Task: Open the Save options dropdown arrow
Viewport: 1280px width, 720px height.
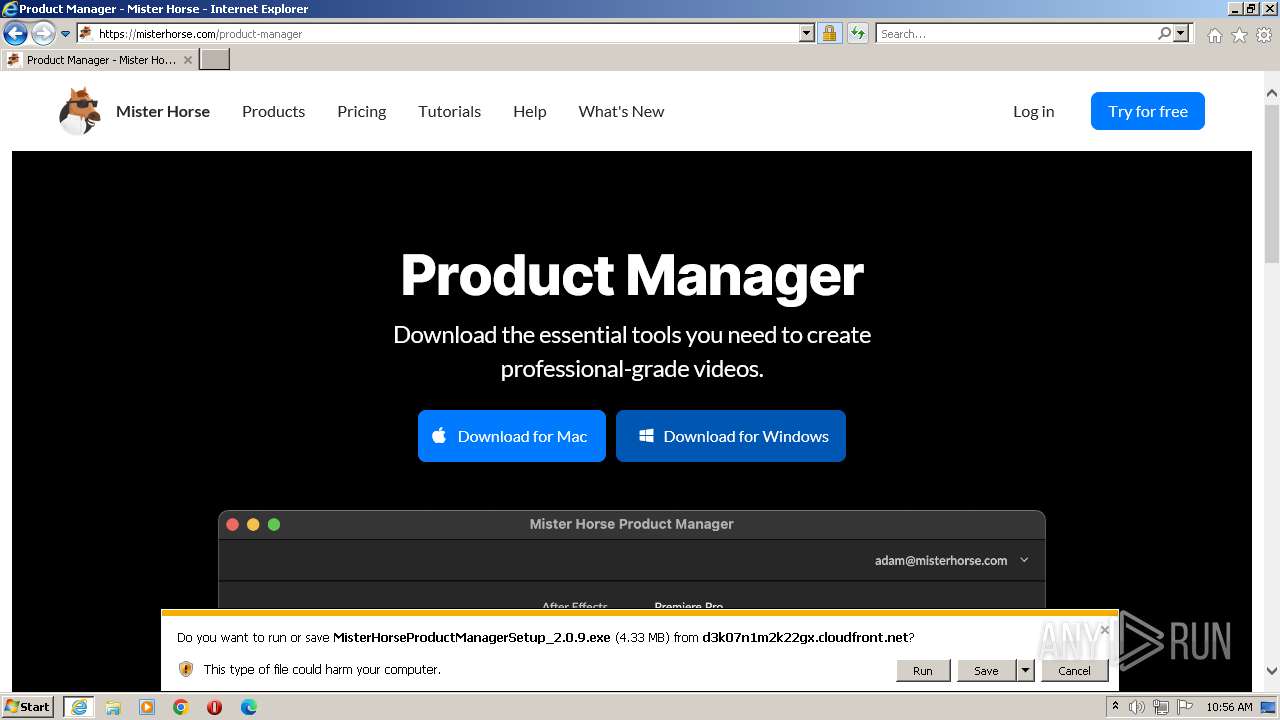Action: 1025,670
